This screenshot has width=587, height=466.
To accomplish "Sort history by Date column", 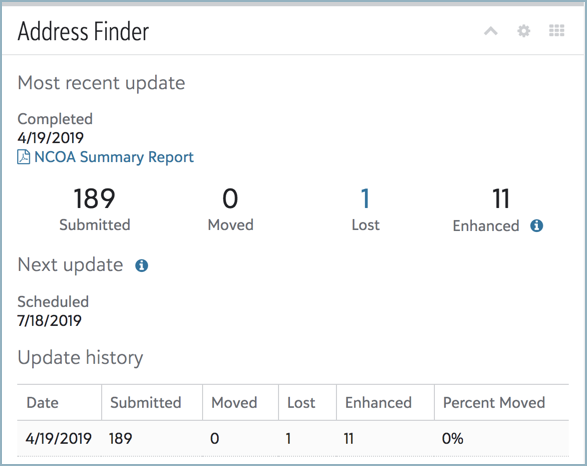I will [x=42, y=403].
